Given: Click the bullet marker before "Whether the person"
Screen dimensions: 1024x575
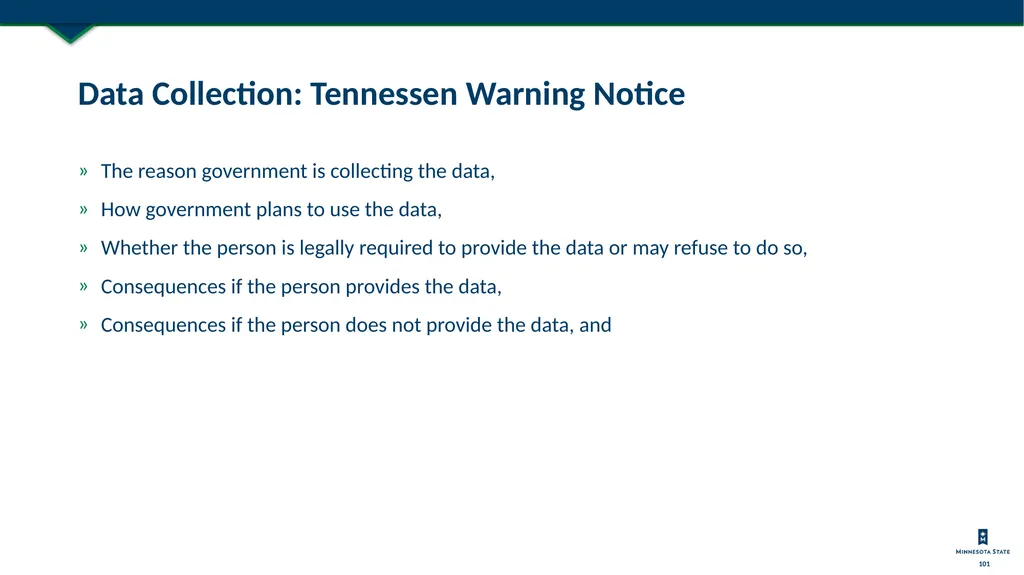Looking at the screenshot, I should (x=84, y=248).
